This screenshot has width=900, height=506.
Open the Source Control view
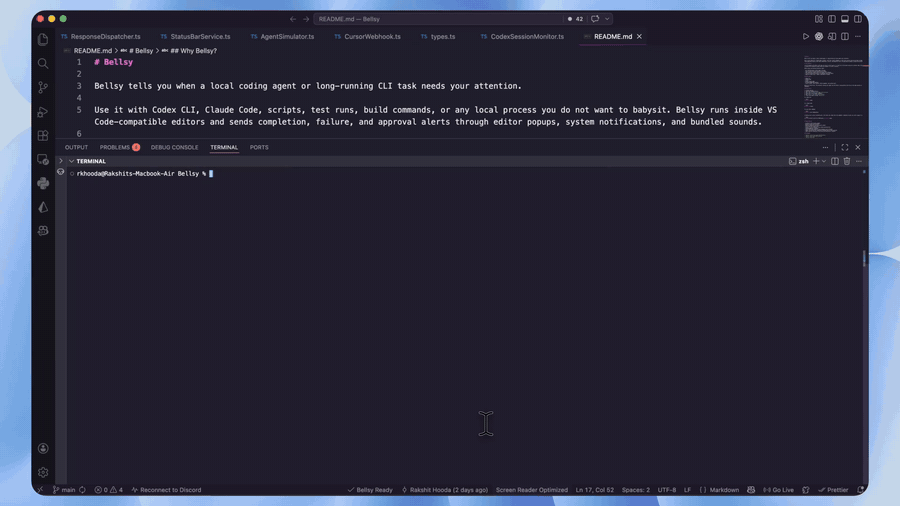coord(43,87)
